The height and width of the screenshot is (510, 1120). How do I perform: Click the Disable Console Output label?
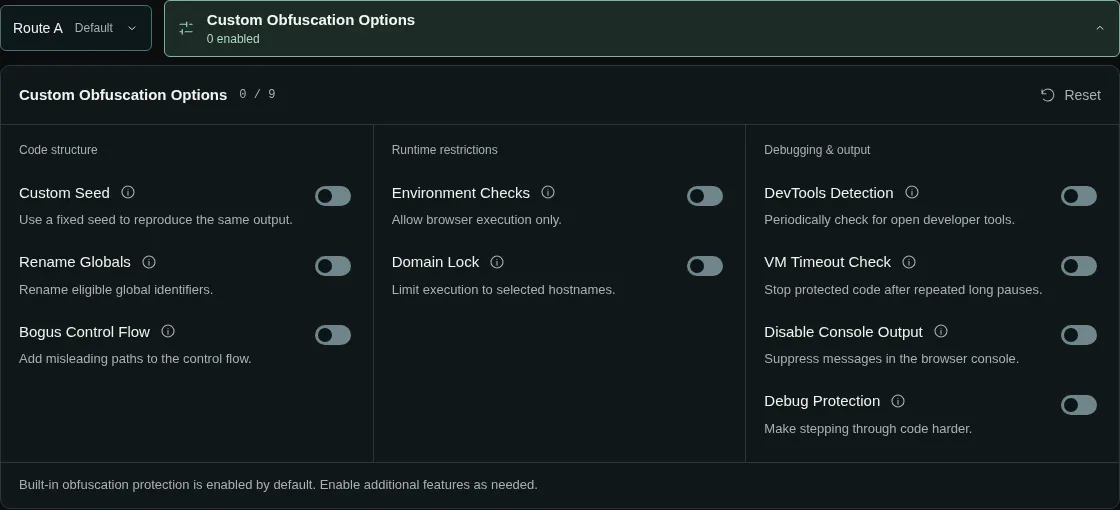(844, 332)
